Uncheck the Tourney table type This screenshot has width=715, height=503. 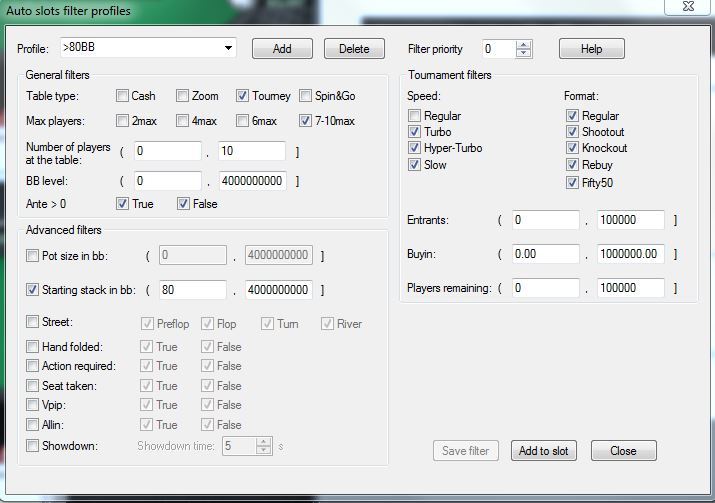[242, 96]
